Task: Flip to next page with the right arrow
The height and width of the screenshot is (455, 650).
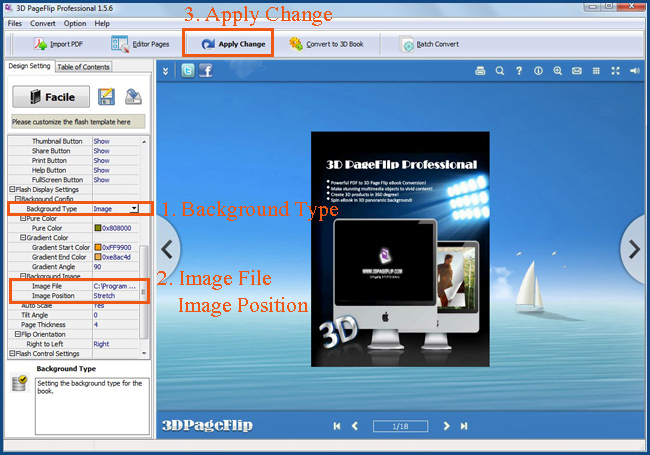Action: pyautogui.click(x=634, y=249)
